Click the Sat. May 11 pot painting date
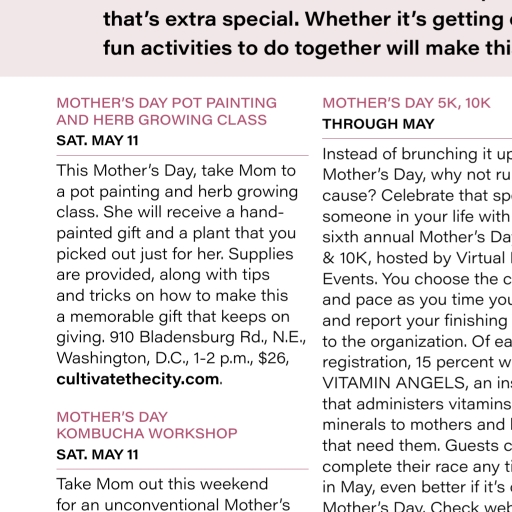The image size is (512, 512). [97, 140]
